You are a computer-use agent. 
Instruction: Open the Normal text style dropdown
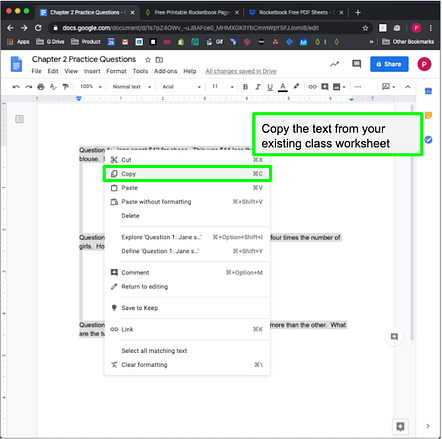pyautogui.click(x=132, y=87)
